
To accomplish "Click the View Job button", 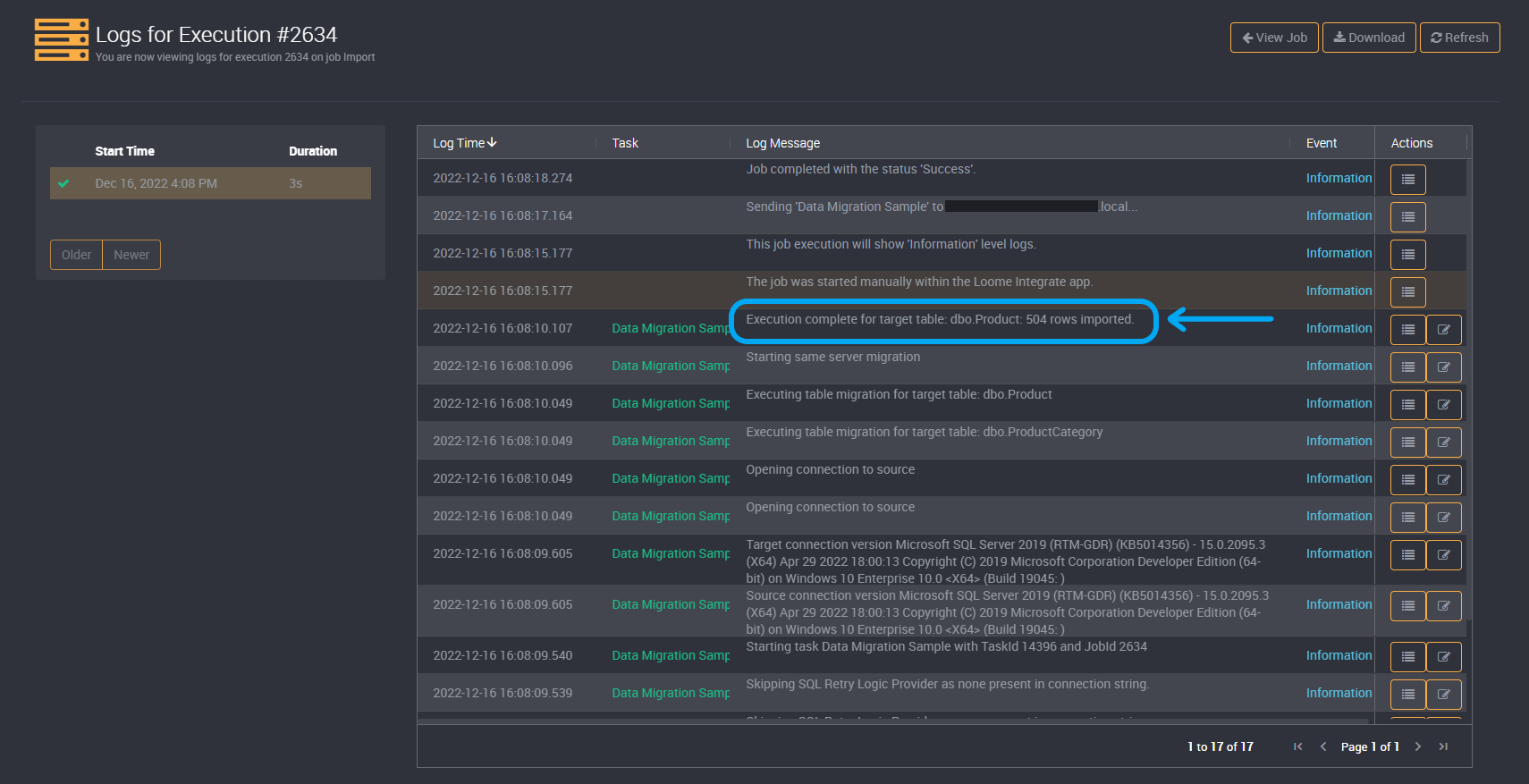I will point(1274,38).
